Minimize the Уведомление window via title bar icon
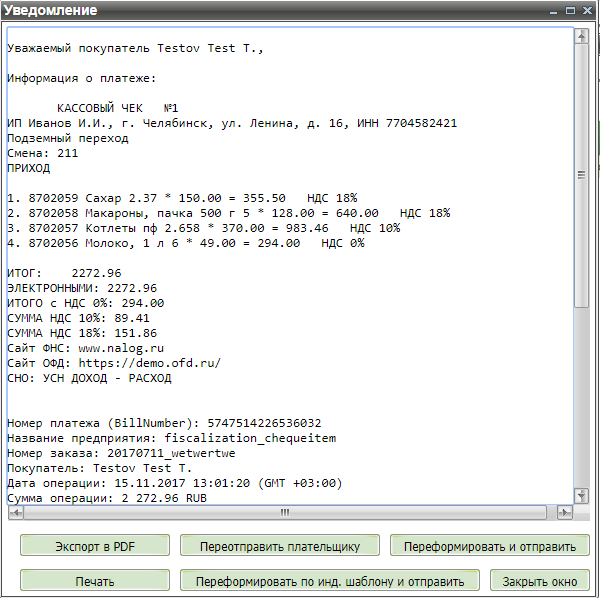 click(553, 10)
